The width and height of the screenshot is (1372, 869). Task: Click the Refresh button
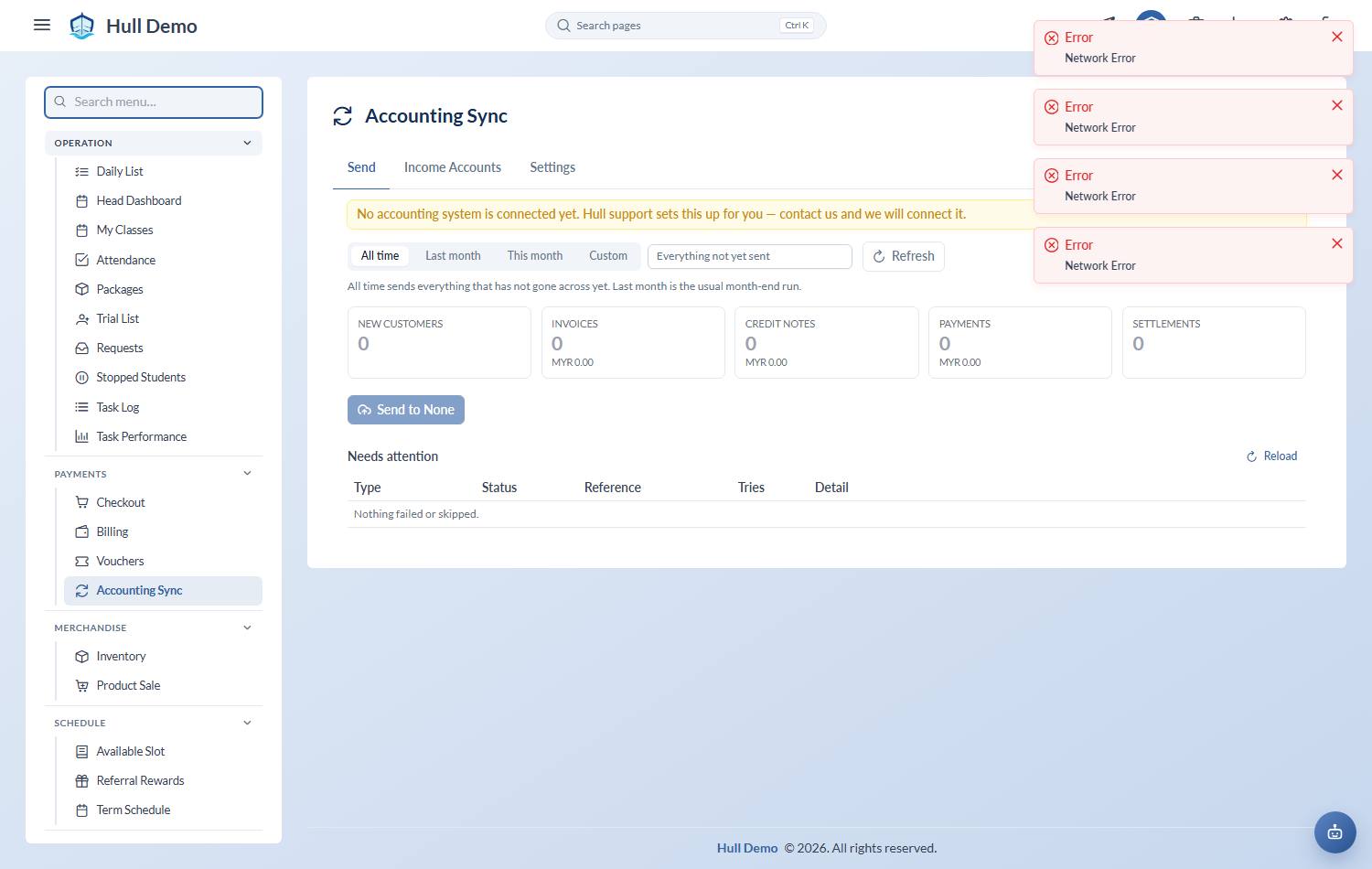coord(904,256)
